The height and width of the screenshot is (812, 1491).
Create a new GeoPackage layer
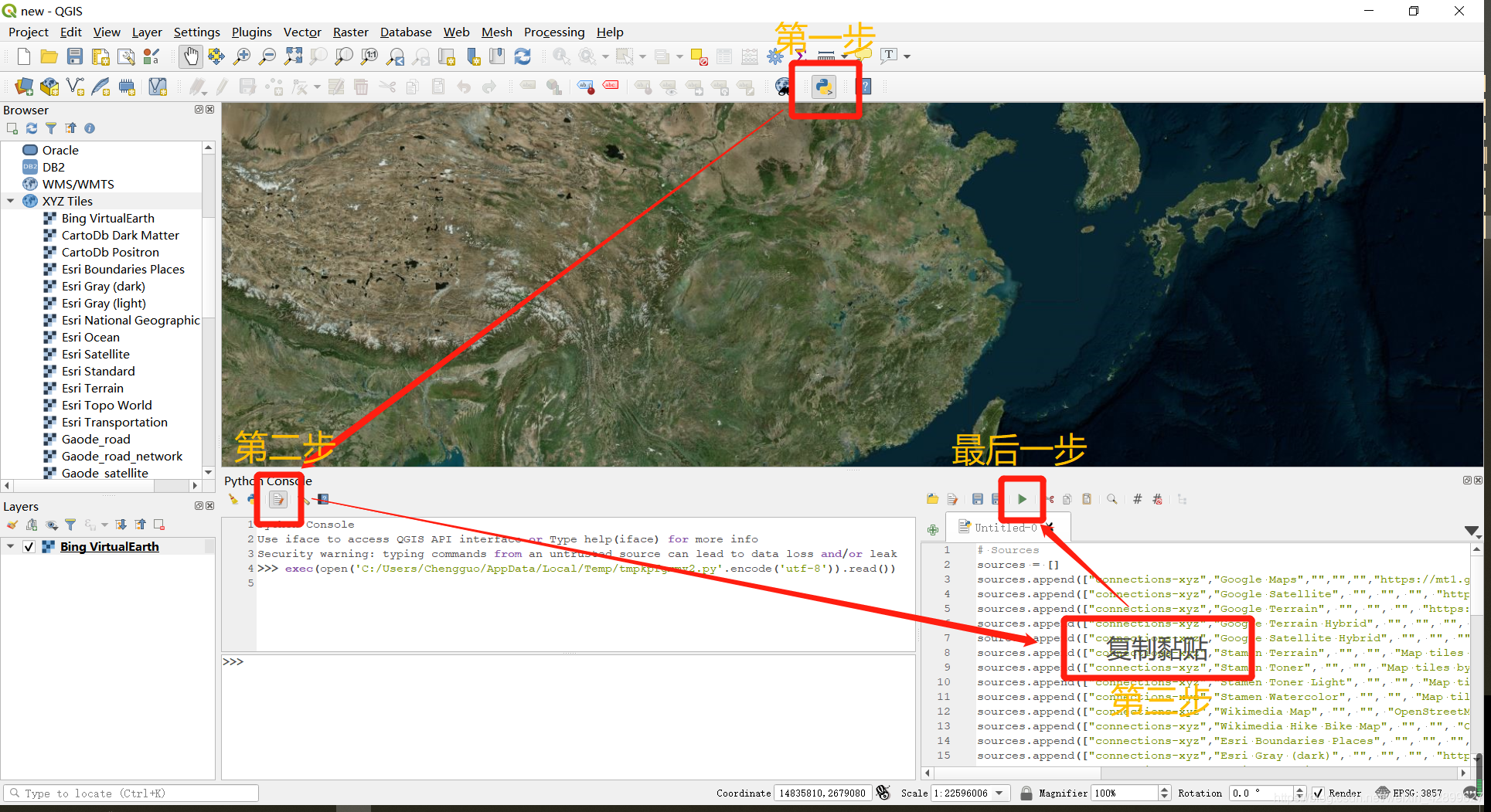pyautogui.click(x=49, y=87)
